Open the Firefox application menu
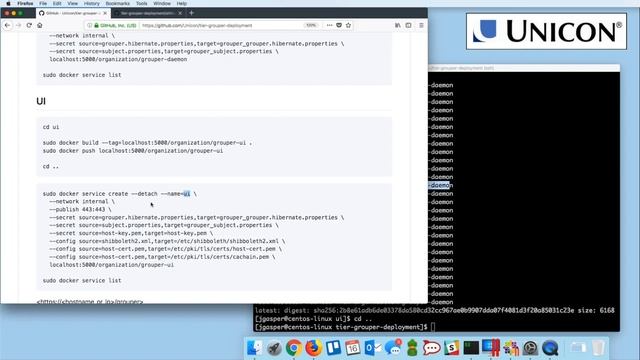This screenshot has height=360, width=640. pos(25,3)
